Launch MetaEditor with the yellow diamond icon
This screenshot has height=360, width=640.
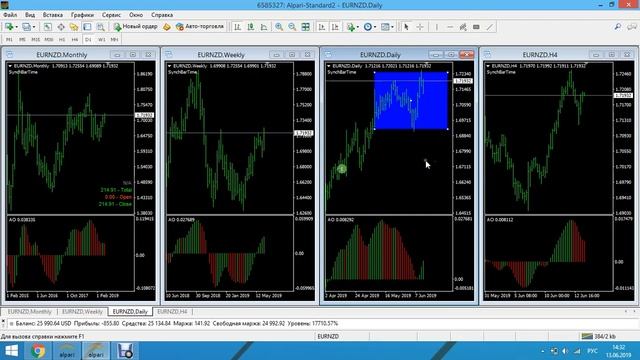(x=167, y=27)
